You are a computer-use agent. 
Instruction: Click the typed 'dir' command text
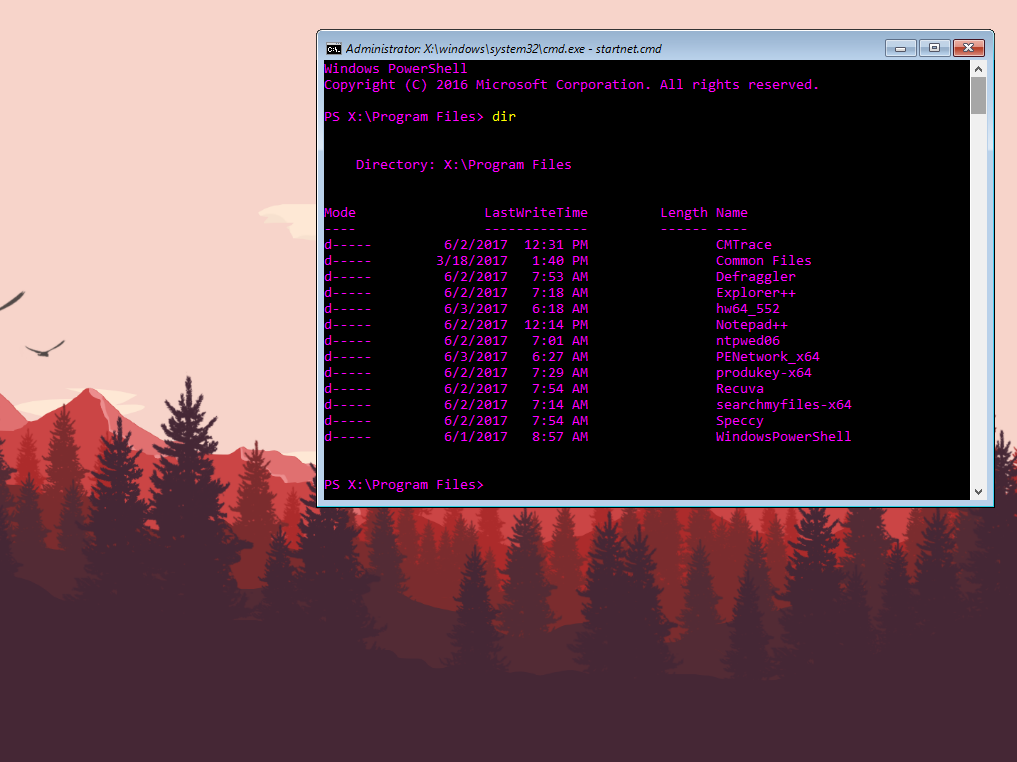point(504,117)
